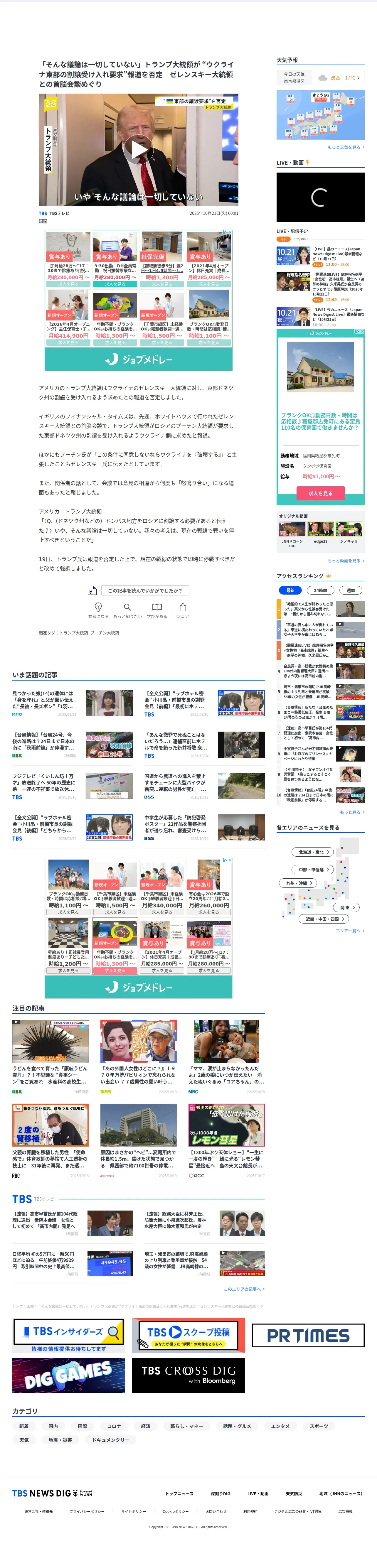Expand today's weather 東京都港区 chevron
Image resolution: width=377 pixels, height=1568 pixels.
tap(359, 78)
